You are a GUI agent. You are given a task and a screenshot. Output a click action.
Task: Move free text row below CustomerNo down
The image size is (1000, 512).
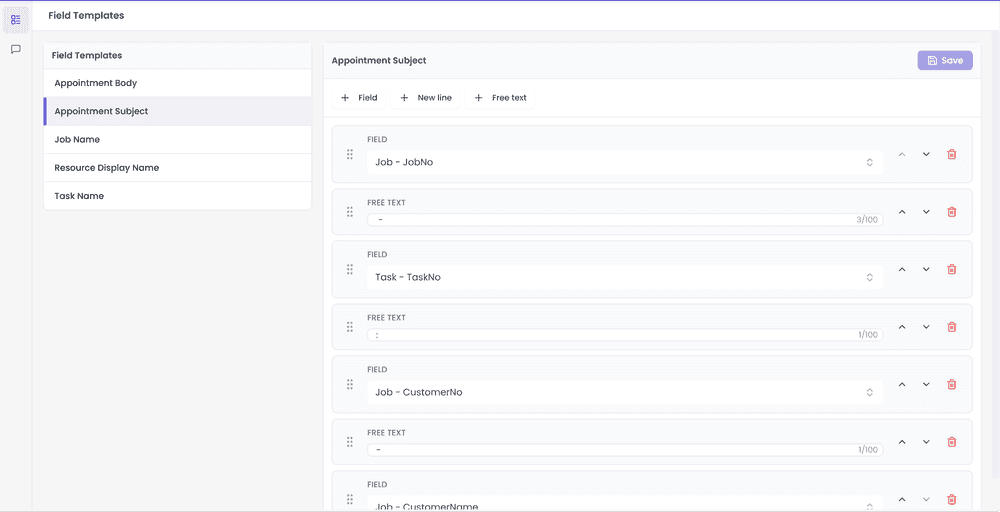click(x=926, y=442)
